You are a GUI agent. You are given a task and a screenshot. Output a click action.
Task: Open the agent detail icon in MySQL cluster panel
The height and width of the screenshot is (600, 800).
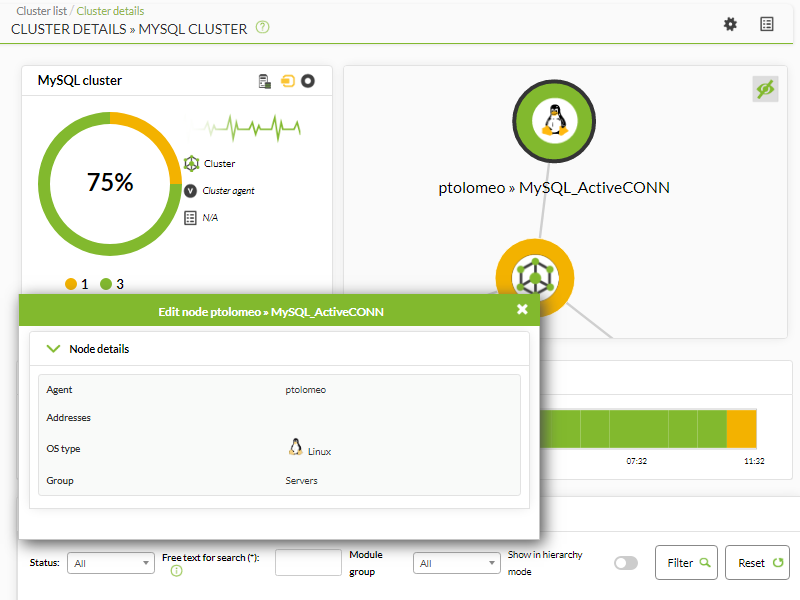(264, 81)
